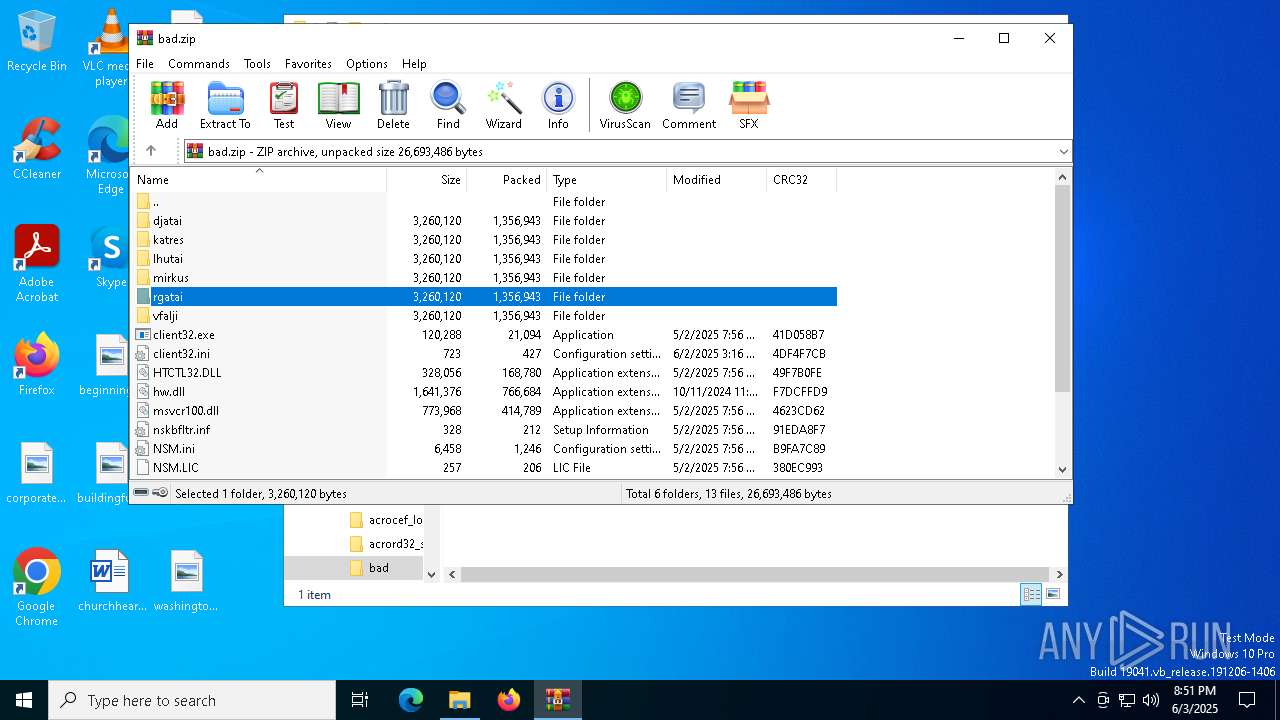The width and height of the screenshot is (1280, 720).
Task: Open Recycle Bin desktop icon
Action: 37,42
